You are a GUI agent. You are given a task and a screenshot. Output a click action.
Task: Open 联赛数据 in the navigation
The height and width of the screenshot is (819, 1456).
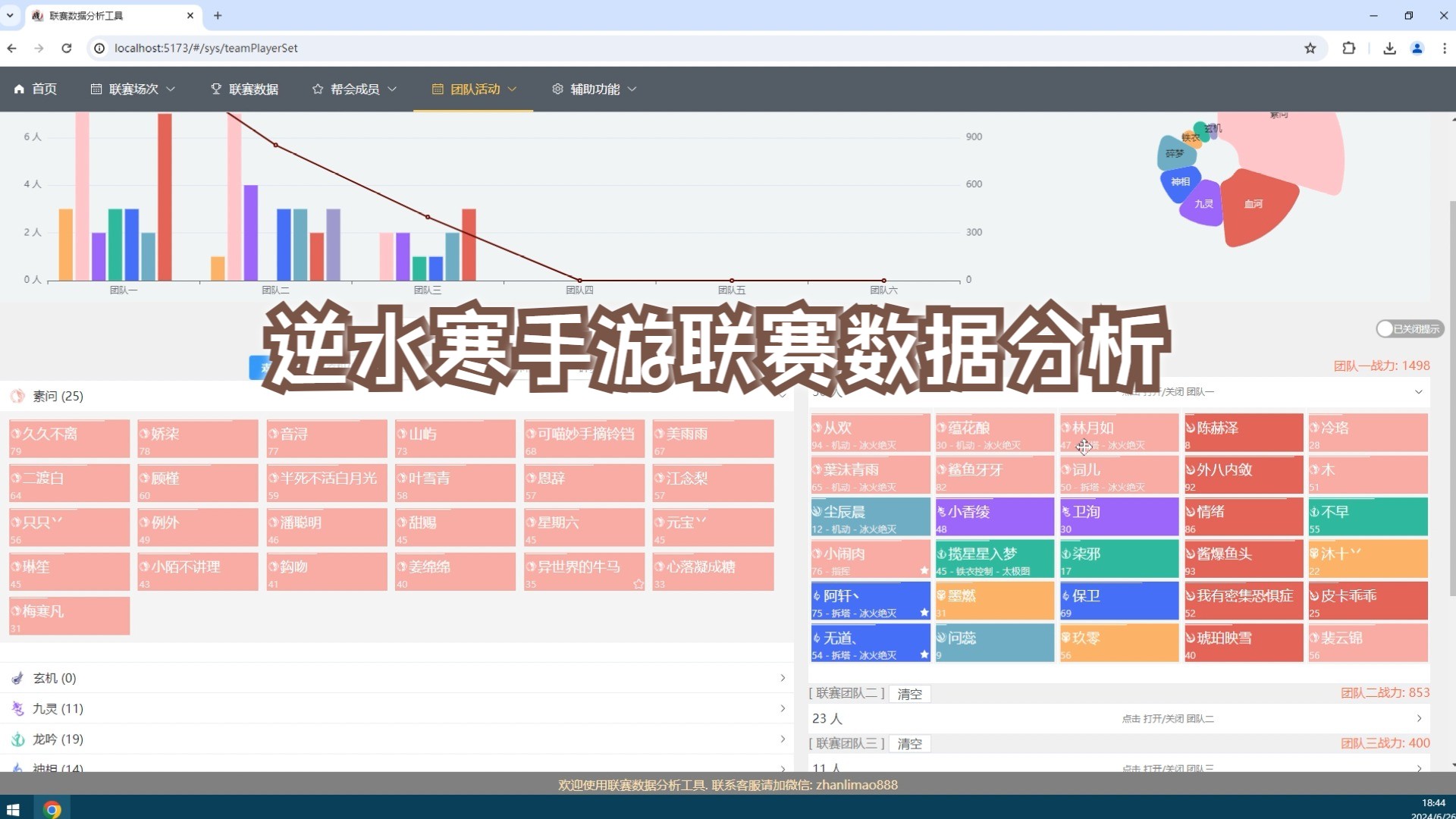tap(244, 89)
